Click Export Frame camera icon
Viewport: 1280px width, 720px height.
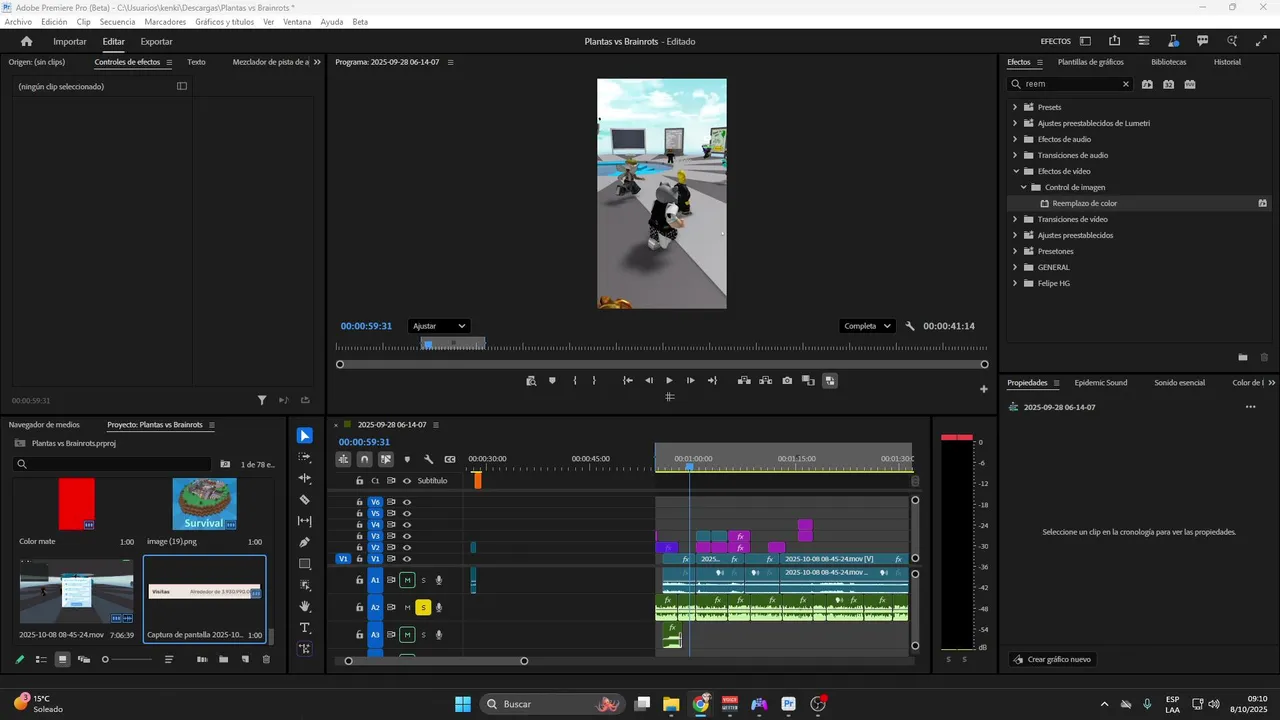click(787, 380)
